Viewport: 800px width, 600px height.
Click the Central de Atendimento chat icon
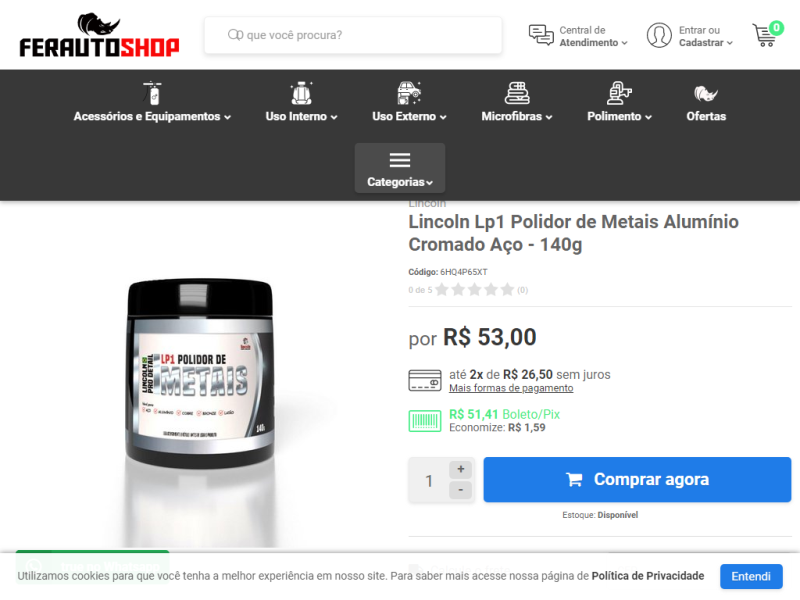[x=541, y=35]
